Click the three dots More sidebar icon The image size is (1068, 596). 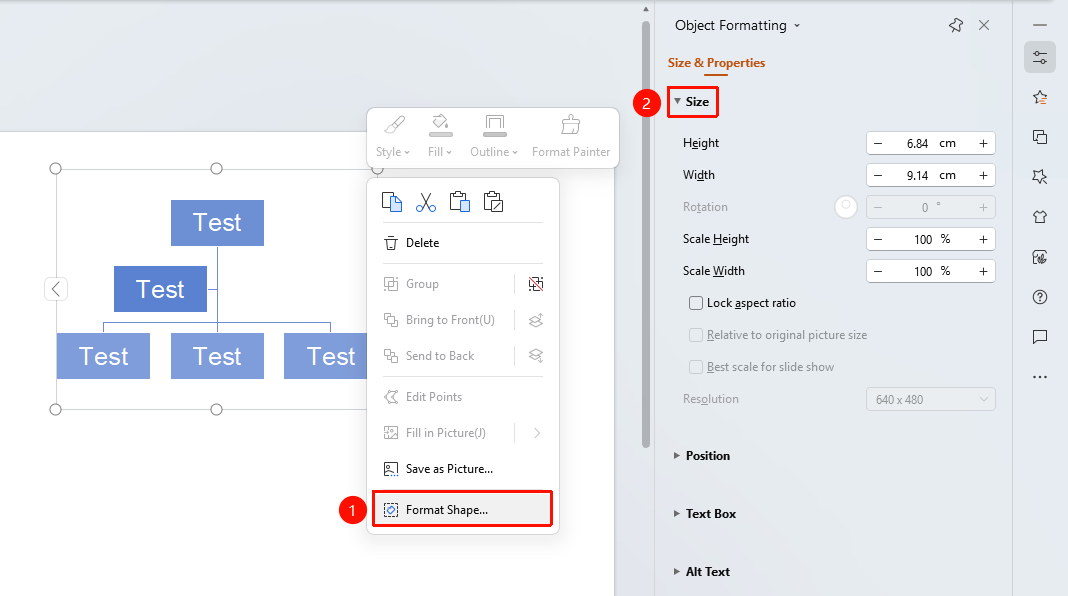(x=1040, y=377)
